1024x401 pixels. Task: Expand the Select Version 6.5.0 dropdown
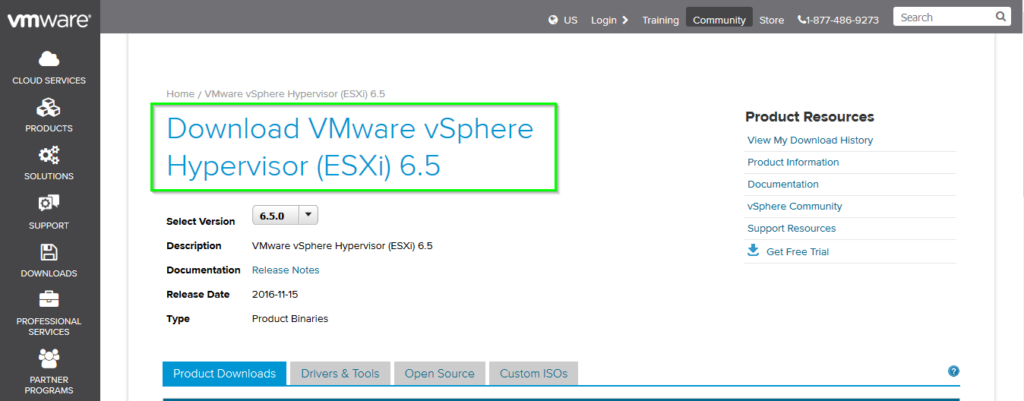(x=285, y=215)
